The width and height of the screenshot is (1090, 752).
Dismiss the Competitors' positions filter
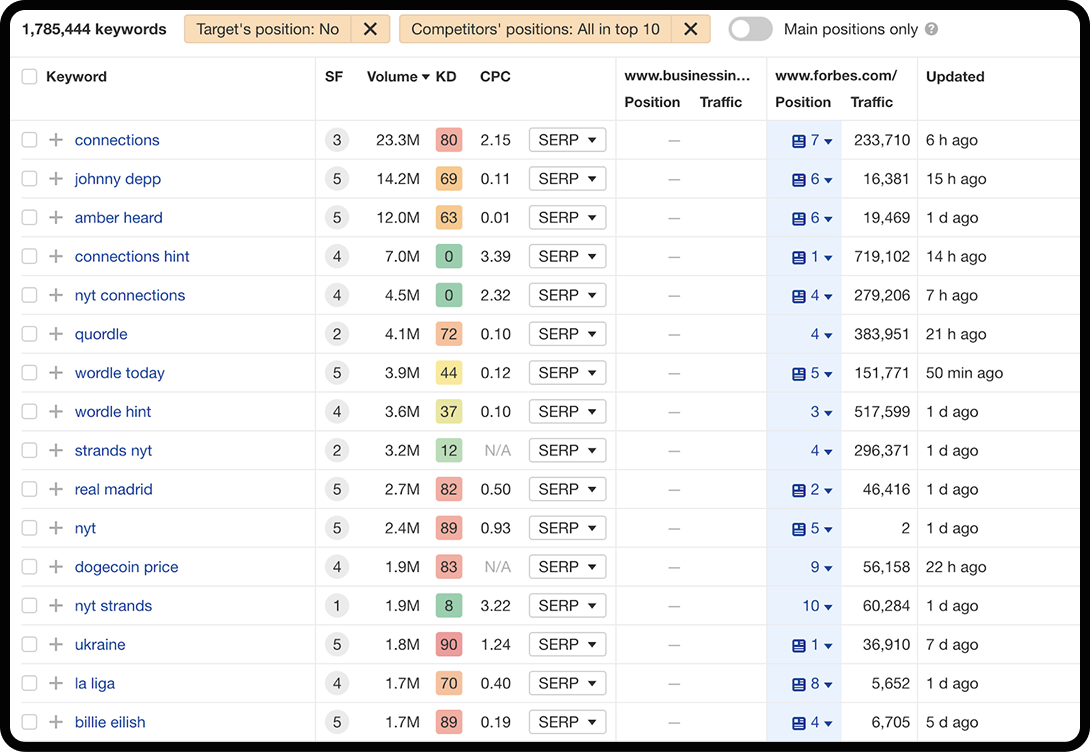coord(691,30)
